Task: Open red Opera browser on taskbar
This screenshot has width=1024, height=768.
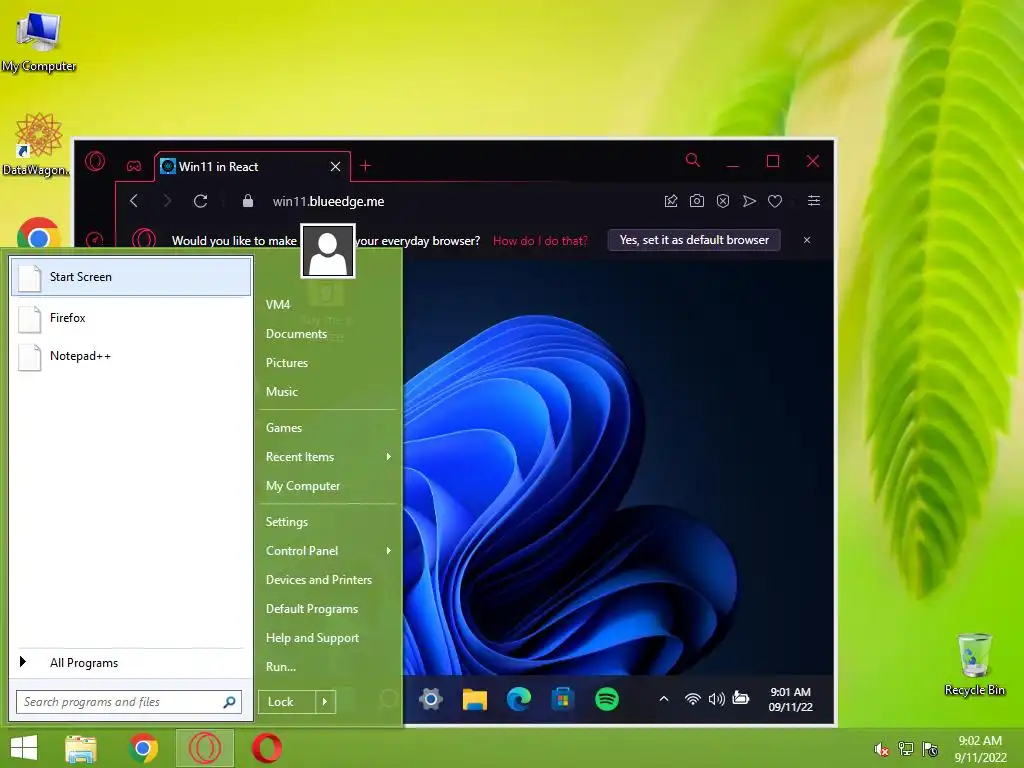Action: pos(267,748)
